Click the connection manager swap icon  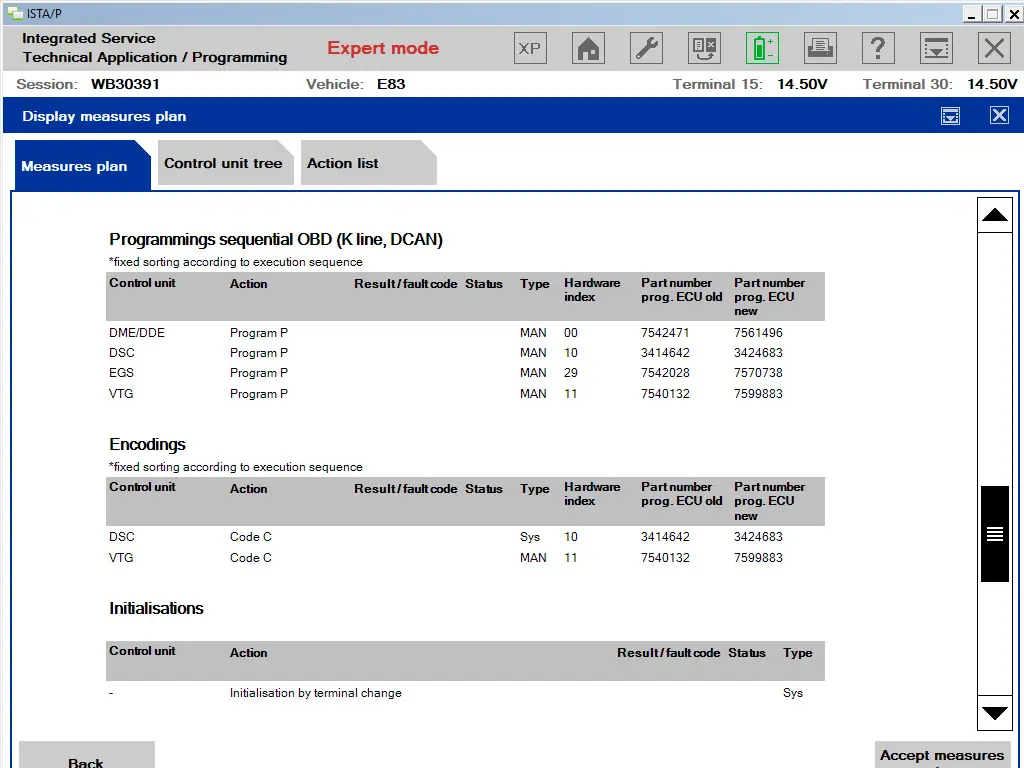(703, 47)
